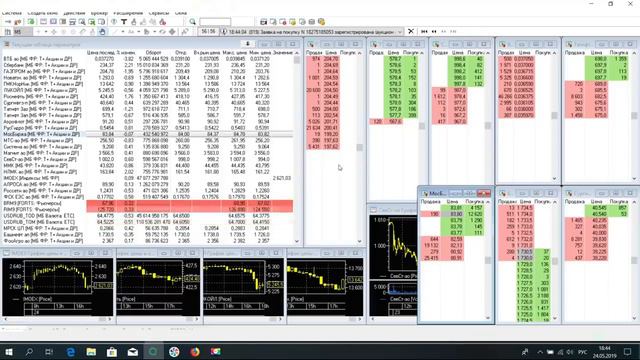The image size is (640, 360).
Task: Expand the message history dropdown arrow
Action: 400,31
